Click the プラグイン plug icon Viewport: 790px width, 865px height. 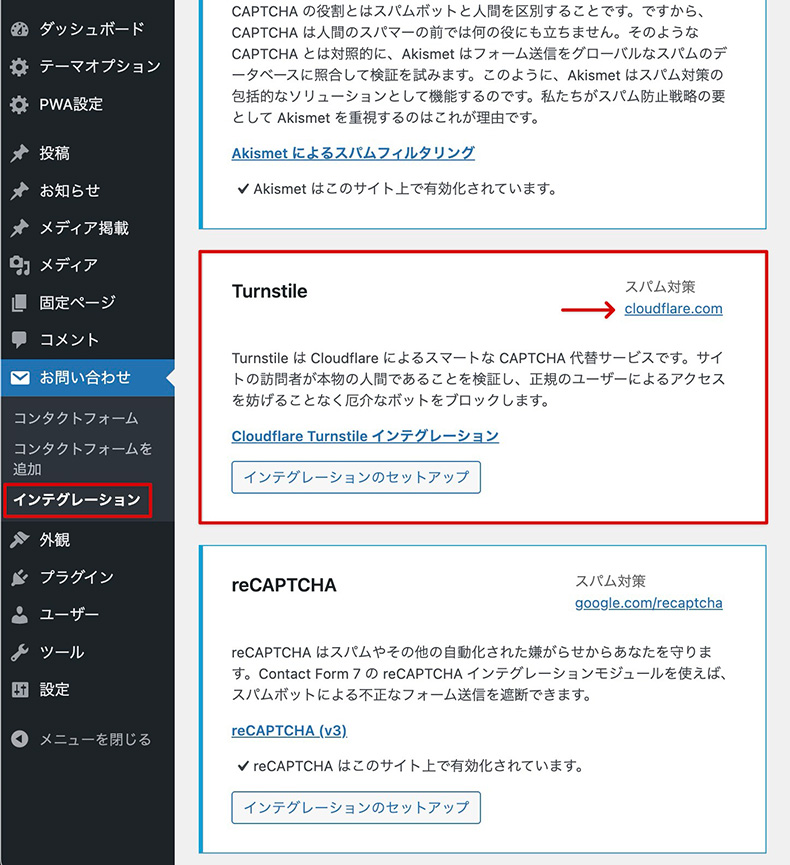(x=19, y=577)
